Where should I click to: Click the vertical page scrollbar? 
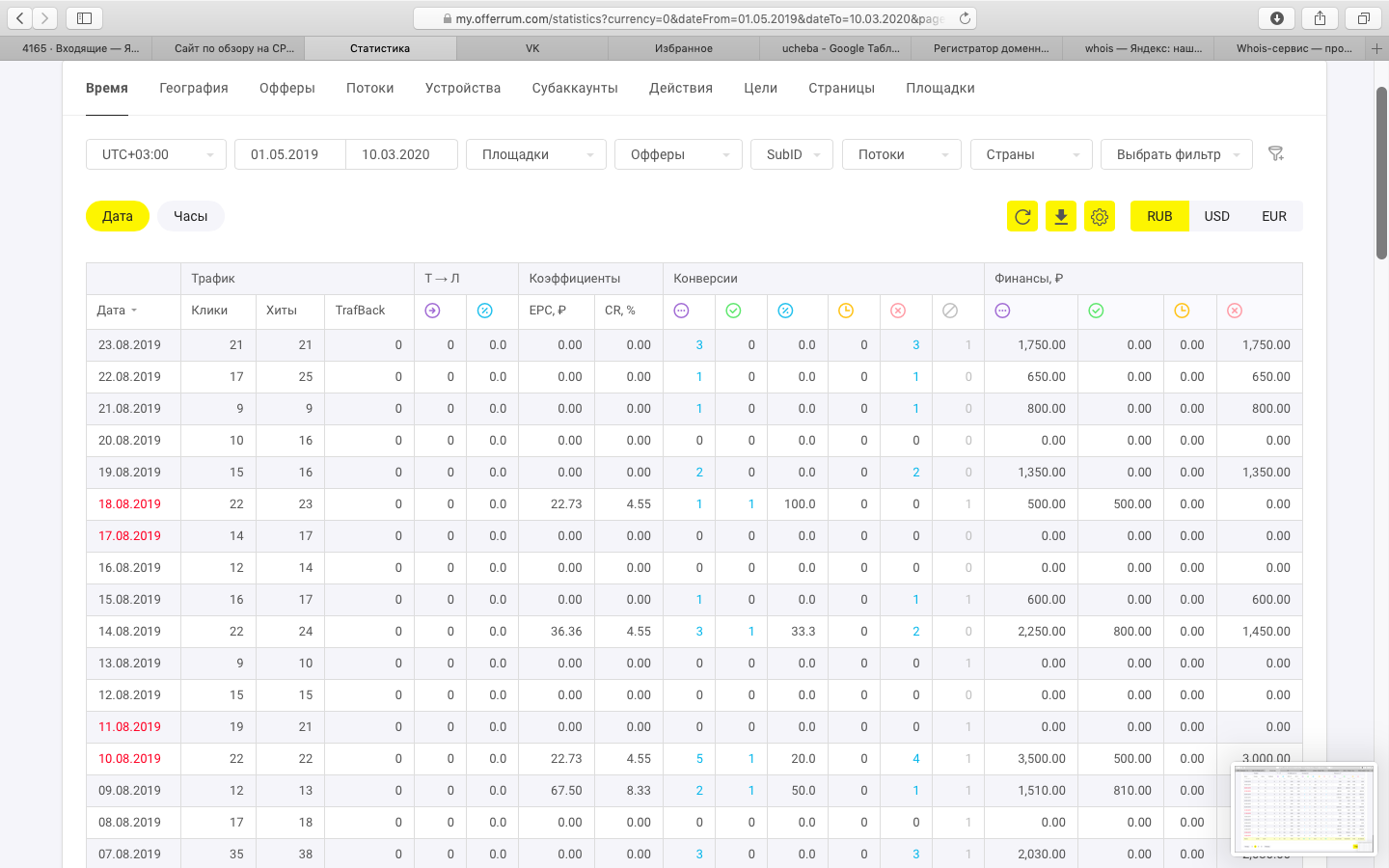1381,174
